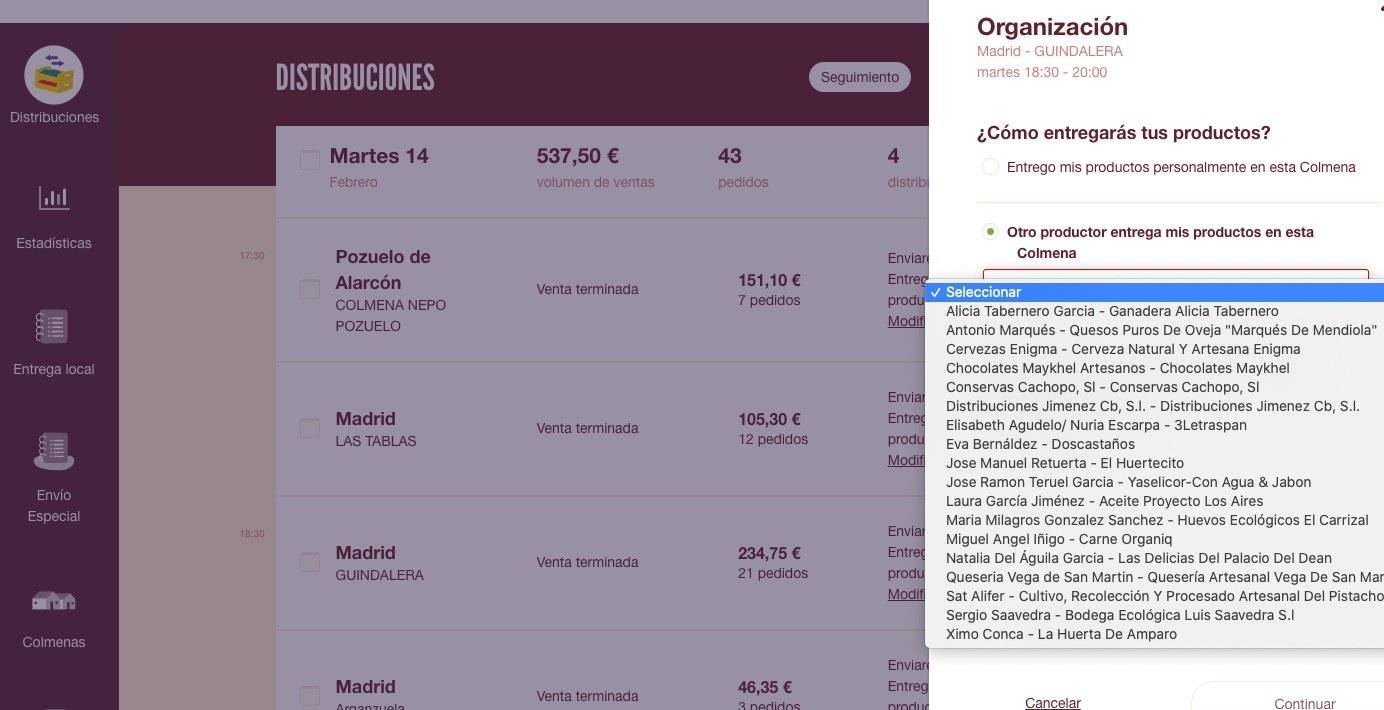This screenshot has width=1384, height=710.
Task: Choose Maria Milagros Gonzalez Sanchez option
Action: [1155, 520]
